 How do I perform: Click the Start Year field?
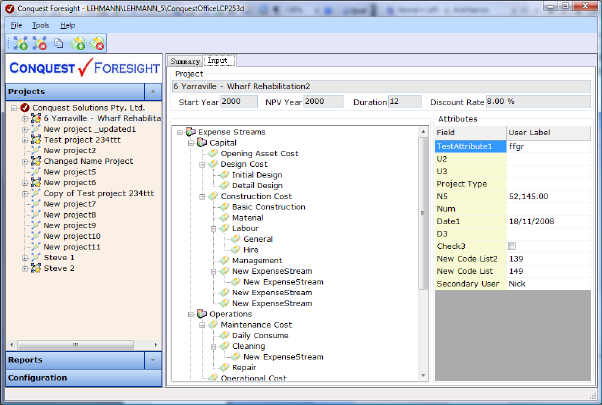click(238, 102)
